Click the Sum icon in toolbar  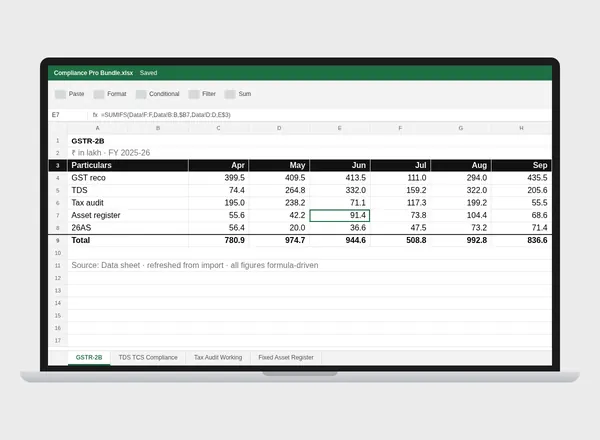pyautogui.click(x=230, y=94)
